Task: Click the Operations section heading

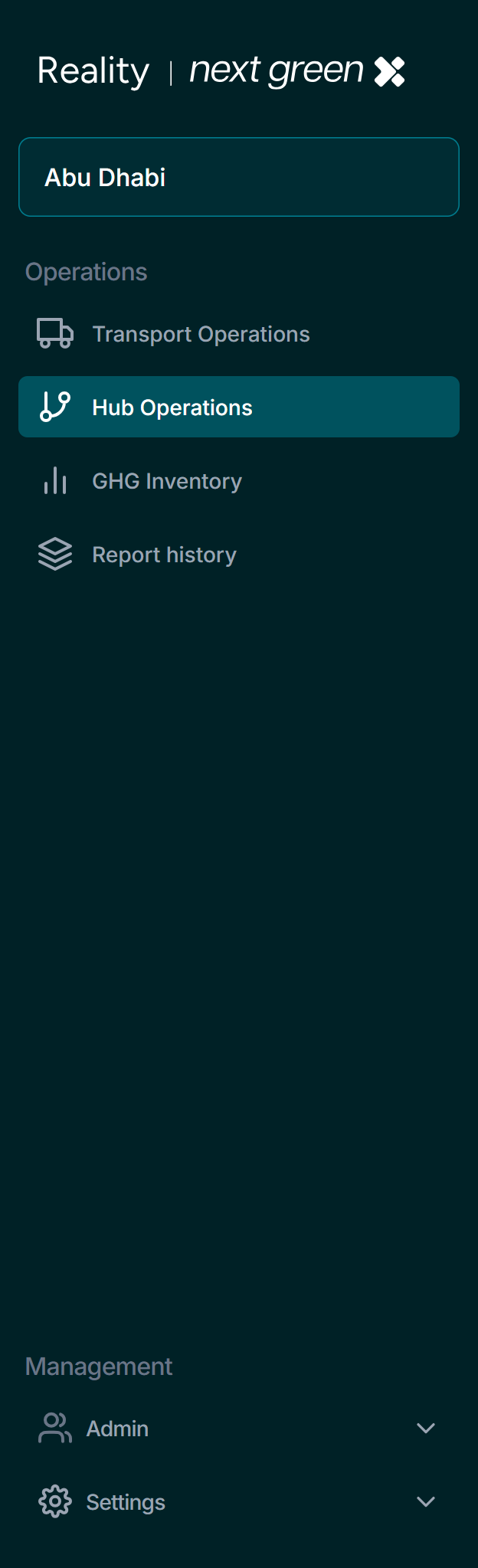Action: (x=86, y=272)
